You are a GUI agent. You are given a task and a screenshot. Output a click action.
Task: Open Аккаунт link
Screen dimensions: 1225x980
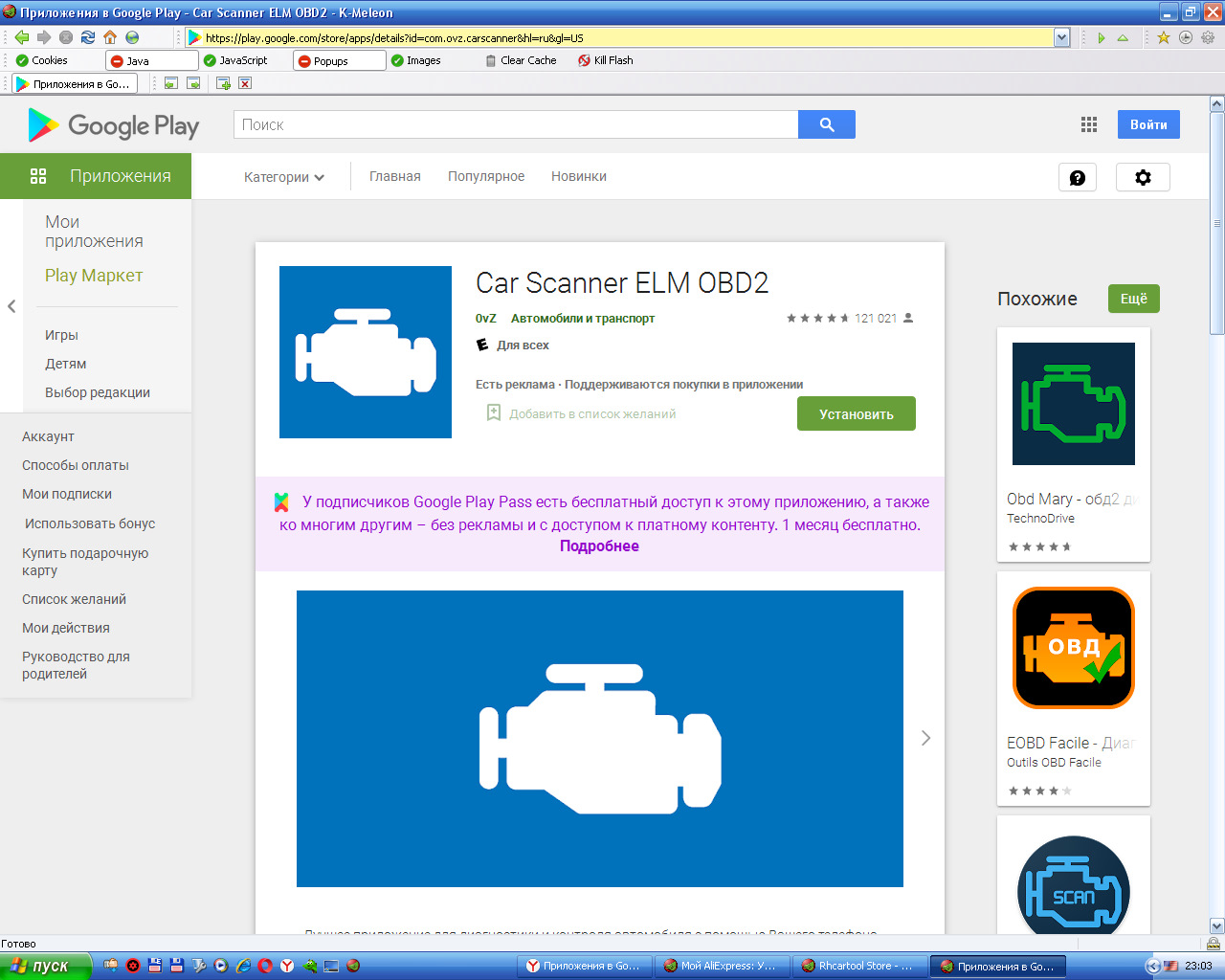click(x=48, y=436)
